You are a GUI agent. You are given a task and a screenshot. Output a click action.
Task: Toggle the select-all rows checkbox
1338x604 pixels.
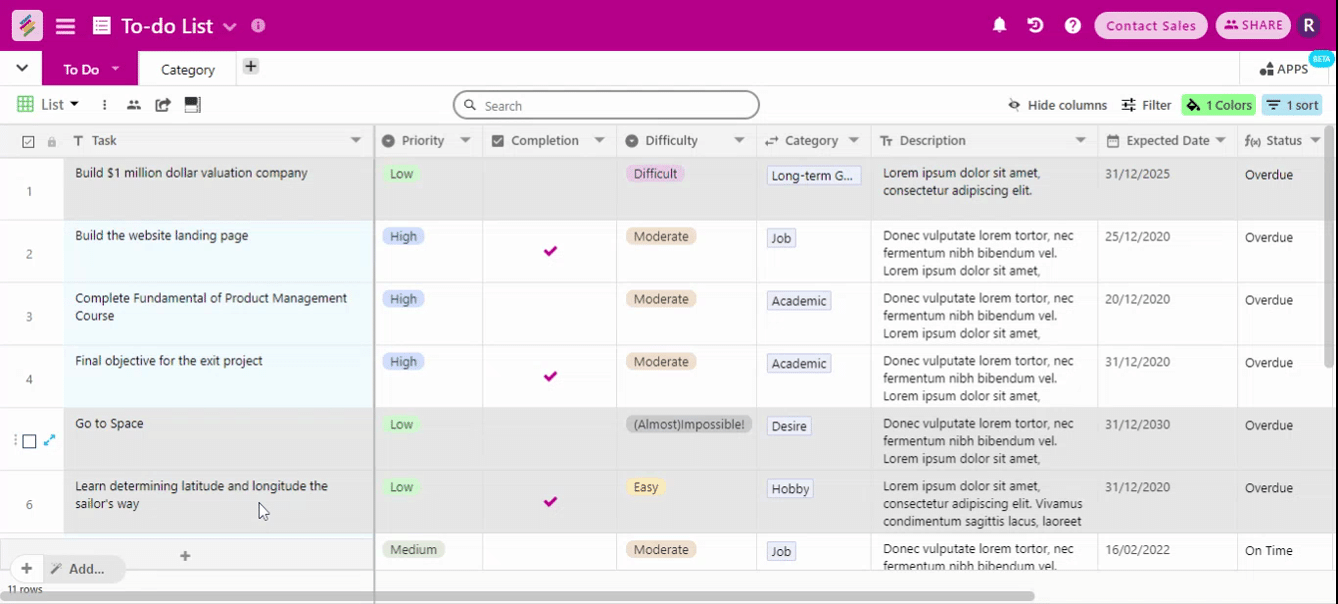click(28, 142)
